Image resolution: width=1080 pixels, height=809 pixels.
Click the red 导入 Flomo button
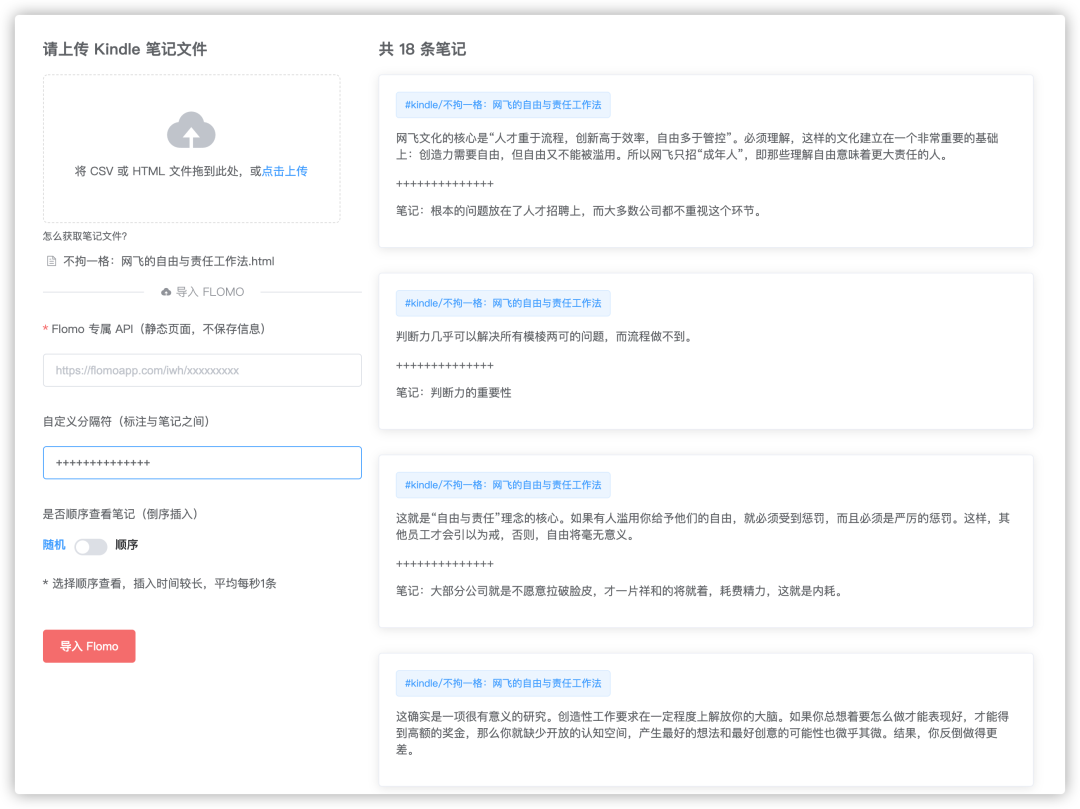tap(89, 646)
